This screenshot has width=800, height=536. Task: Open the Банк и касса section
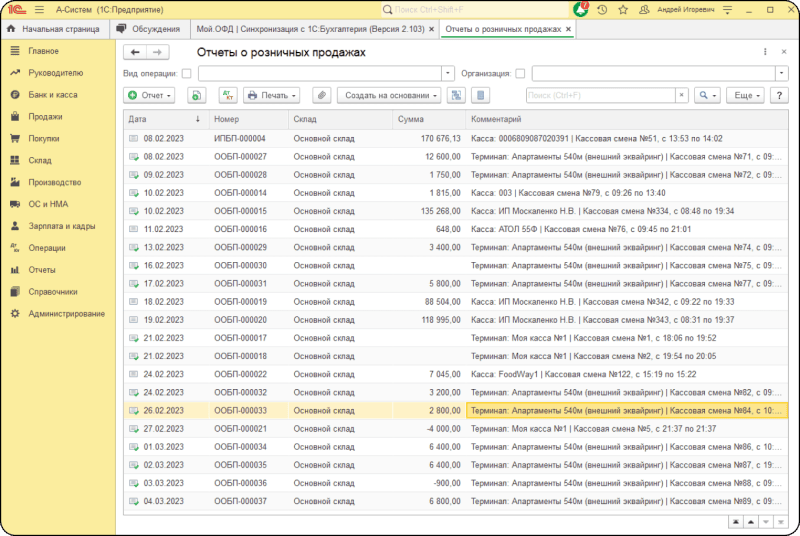(52, 94)
